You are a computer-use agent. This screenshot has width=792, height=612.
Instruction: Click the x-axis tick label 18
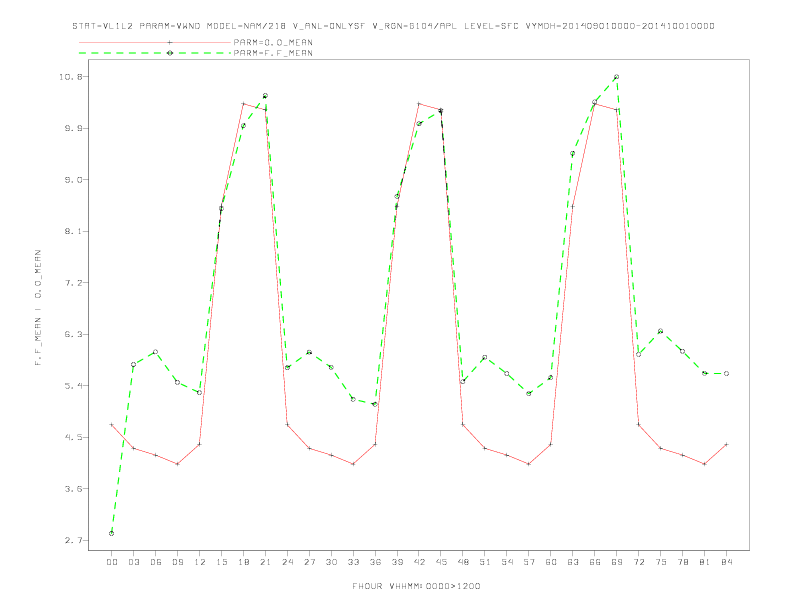coord(243,562)
